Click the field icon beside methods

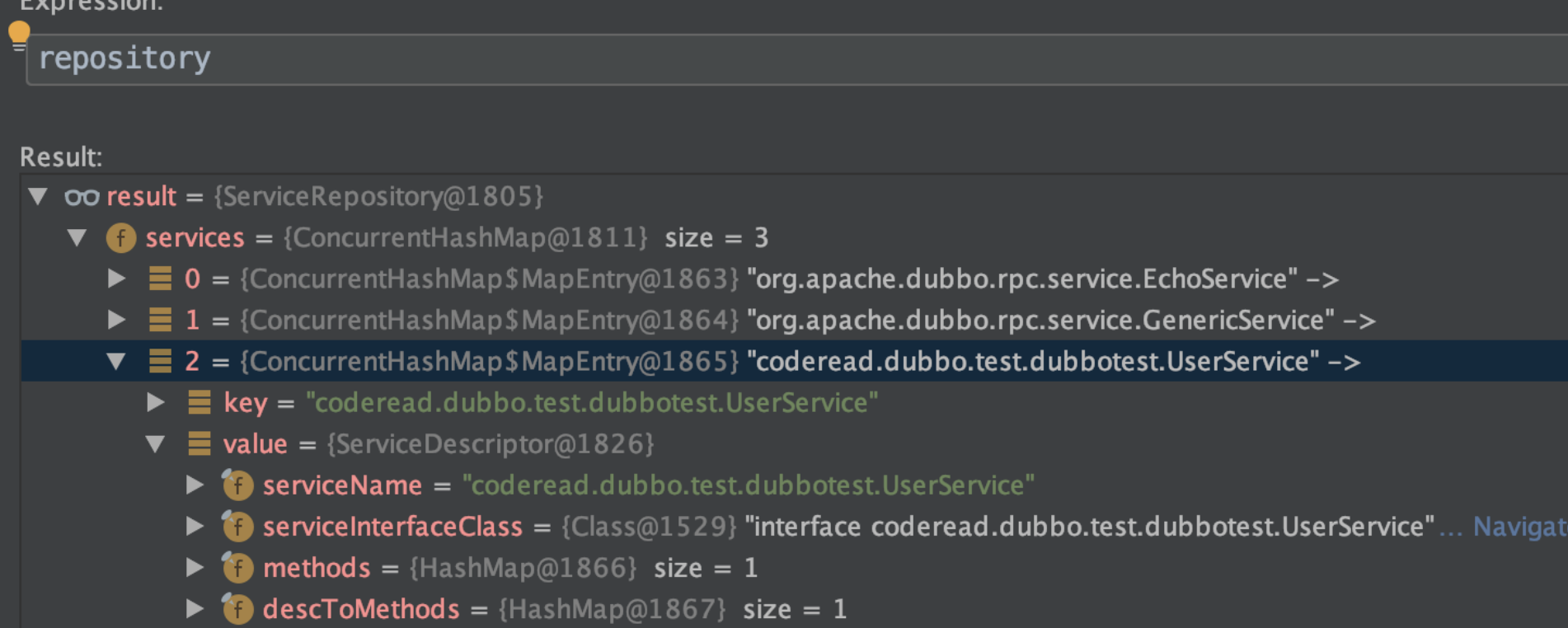coord(237,567)
